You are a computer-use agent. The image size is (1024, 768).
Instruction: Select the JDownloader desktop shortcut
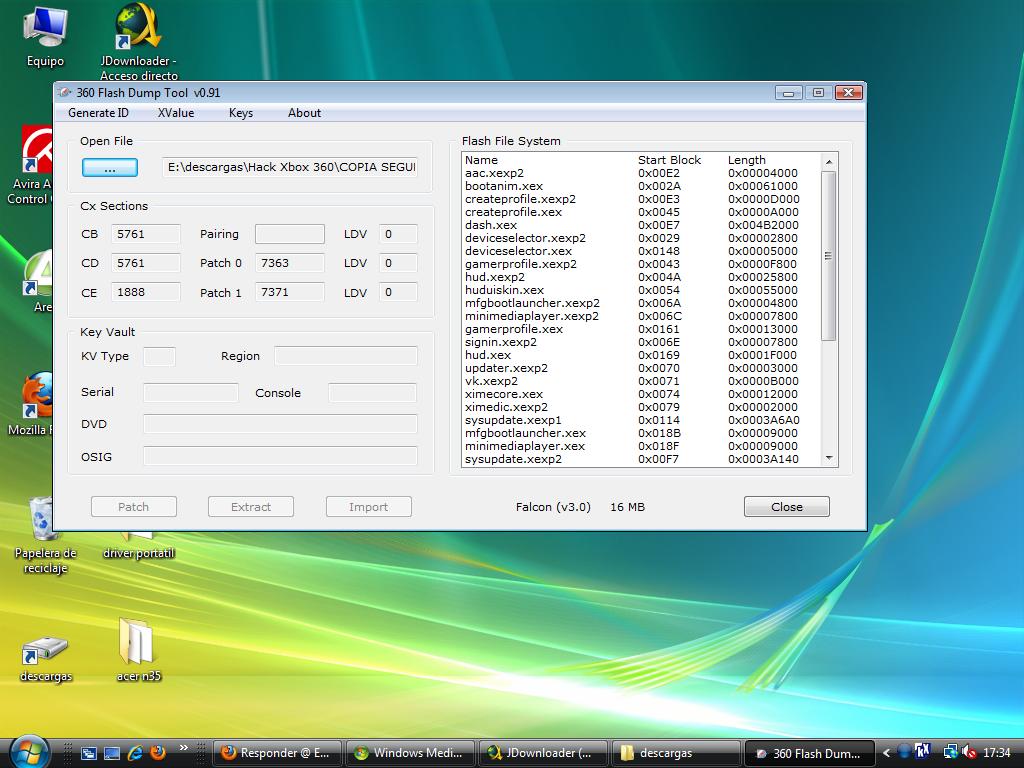point(138,40)
